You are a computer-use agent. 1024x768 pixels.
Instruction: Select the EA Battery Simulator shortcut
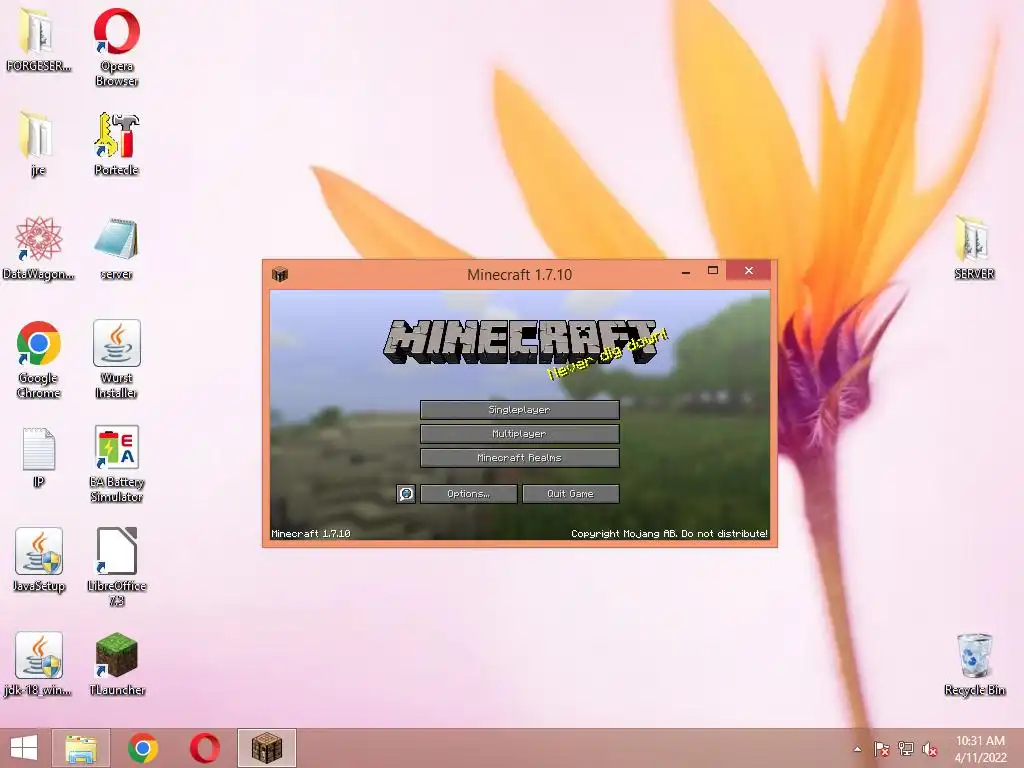(117, 464)
